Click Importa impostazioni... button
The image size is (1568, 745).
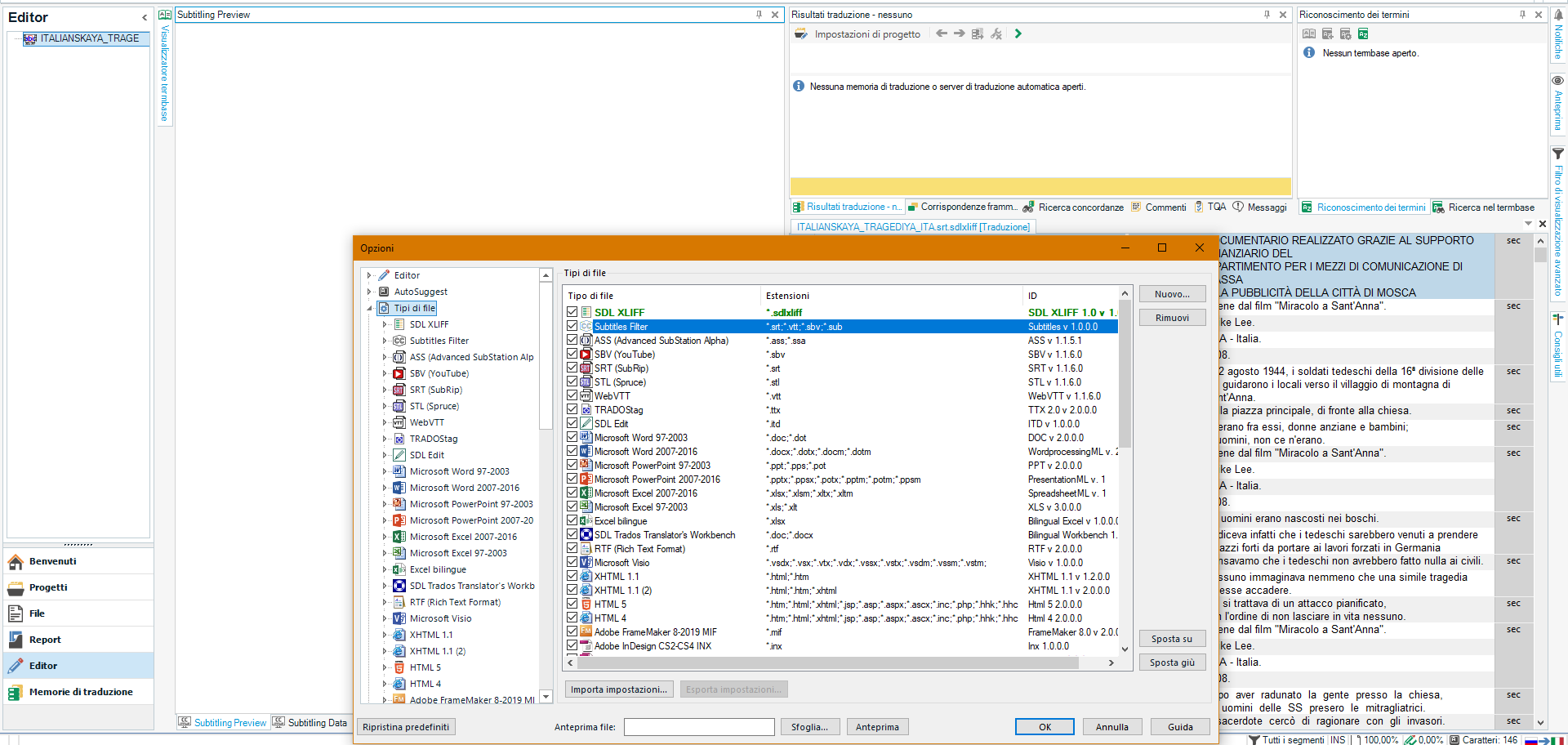pyautogui.click(x=619, y=689)
